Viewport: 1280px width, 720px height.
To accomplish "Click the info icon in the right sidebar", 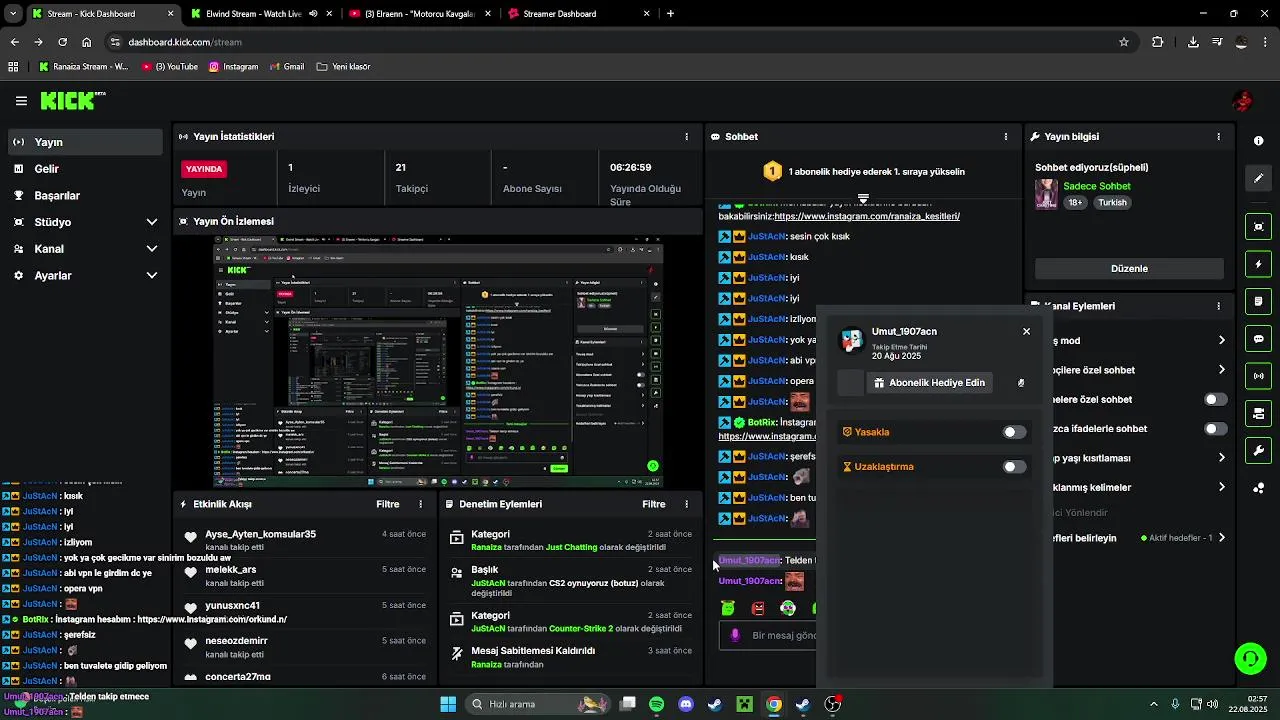I will point(1258,141).
